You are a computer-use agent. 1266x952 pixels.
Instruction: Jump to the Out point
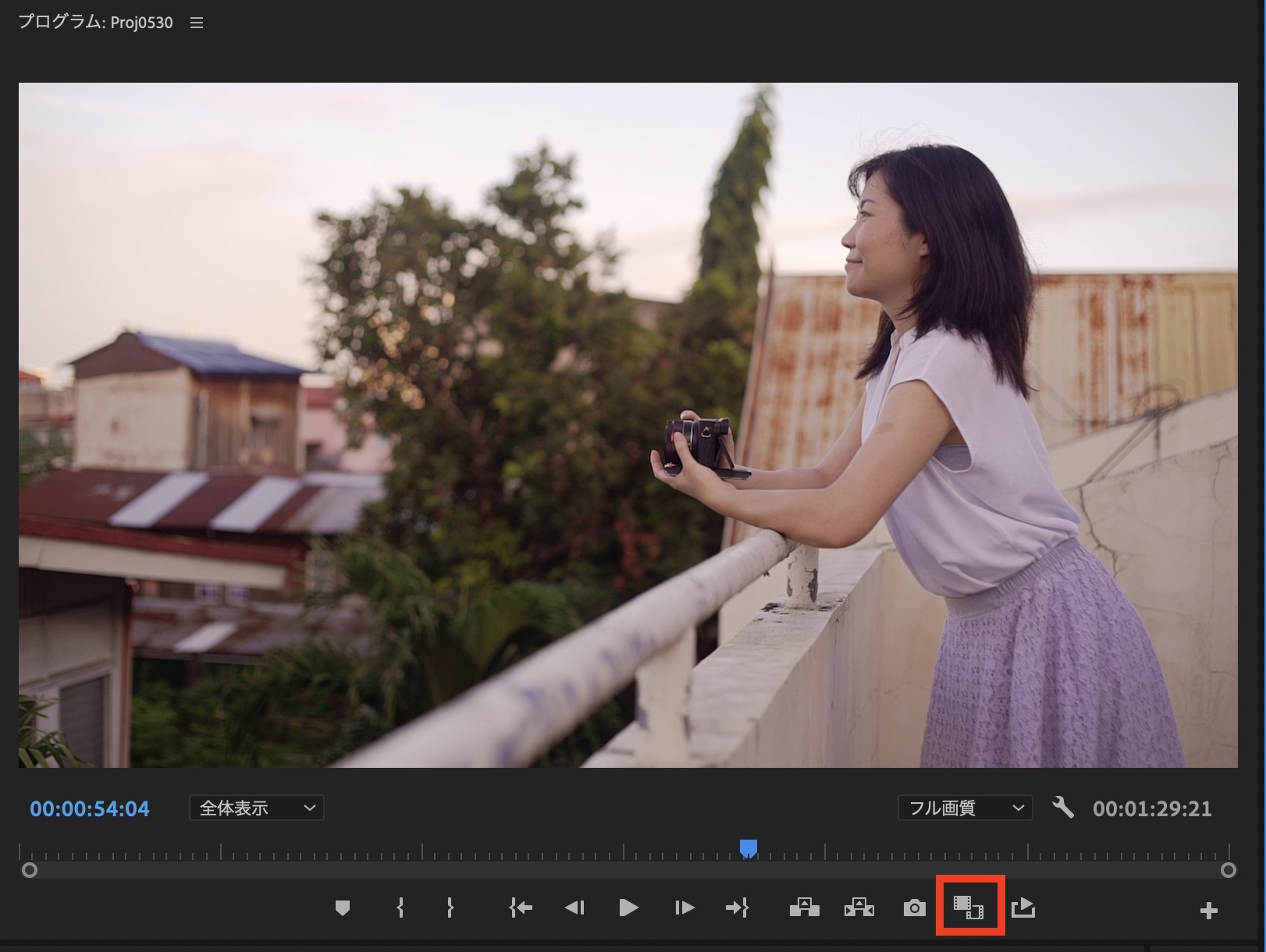tap(737, 908)
